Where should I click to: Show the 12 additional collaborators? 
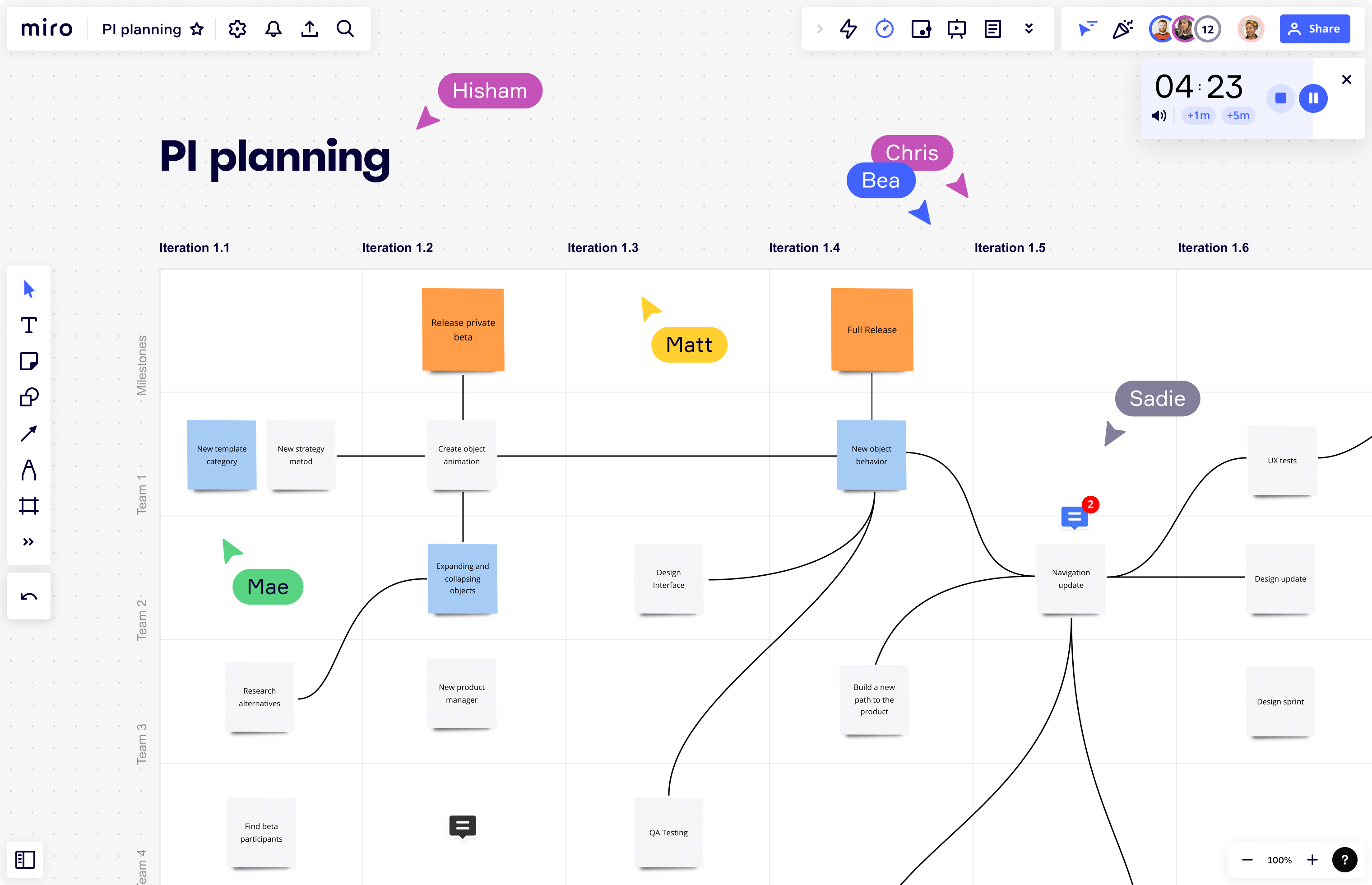[1208, 29]
